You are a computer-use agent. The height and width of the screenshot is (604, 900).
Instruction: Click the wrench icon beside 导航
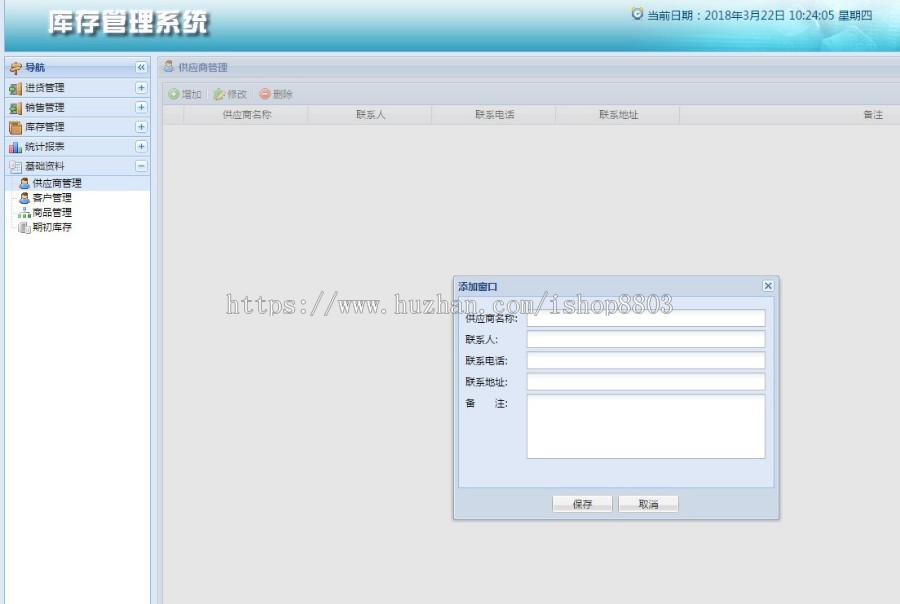tap(13, 67)
